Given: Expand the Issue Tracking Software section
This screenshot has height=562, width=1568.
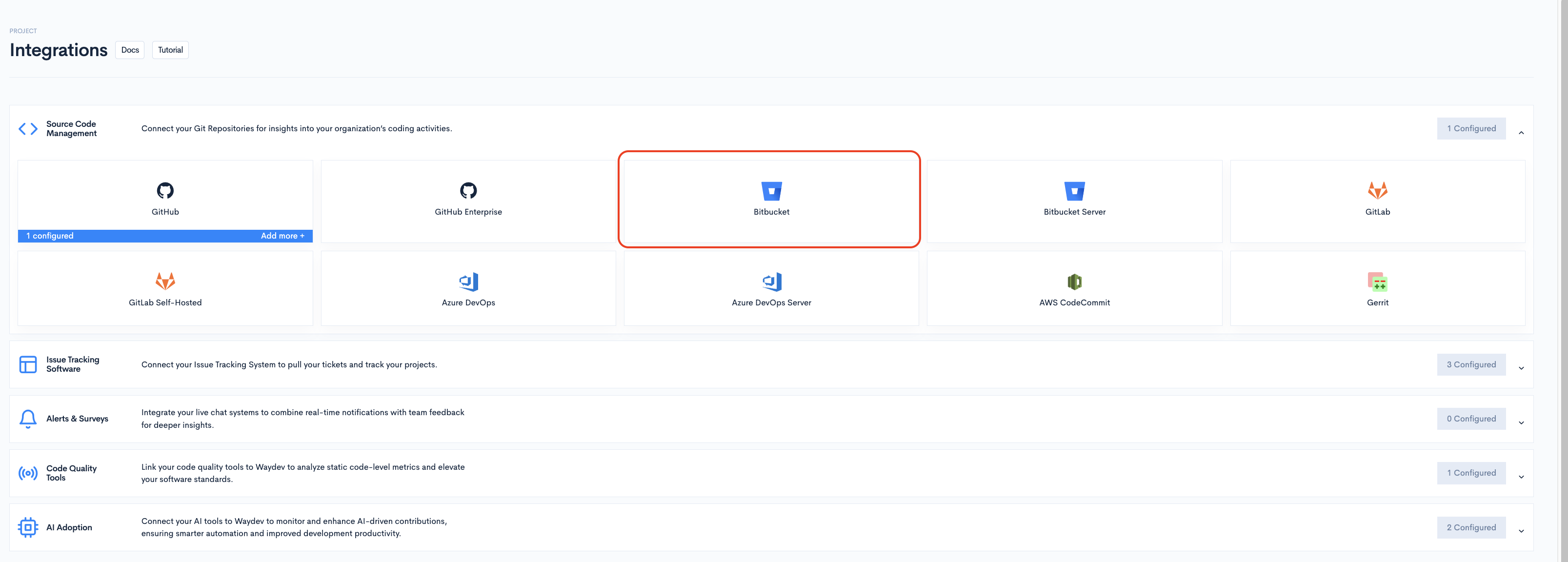Looking at the screenshot, I should click(1521, 368).
